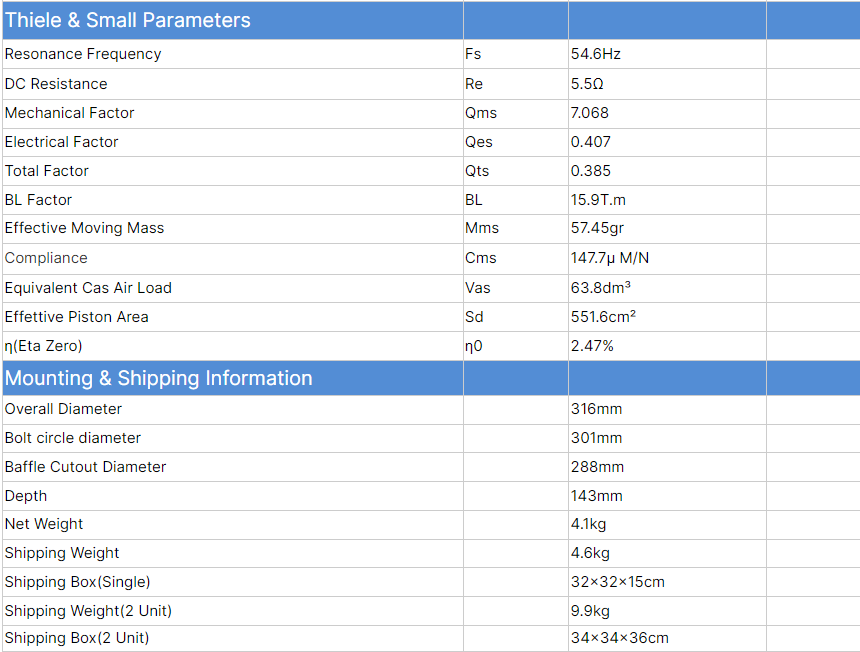Click the Shipping Box(Single) dimensions value
The height and width of the screenshot is (652, 860).
click(618, 582)
